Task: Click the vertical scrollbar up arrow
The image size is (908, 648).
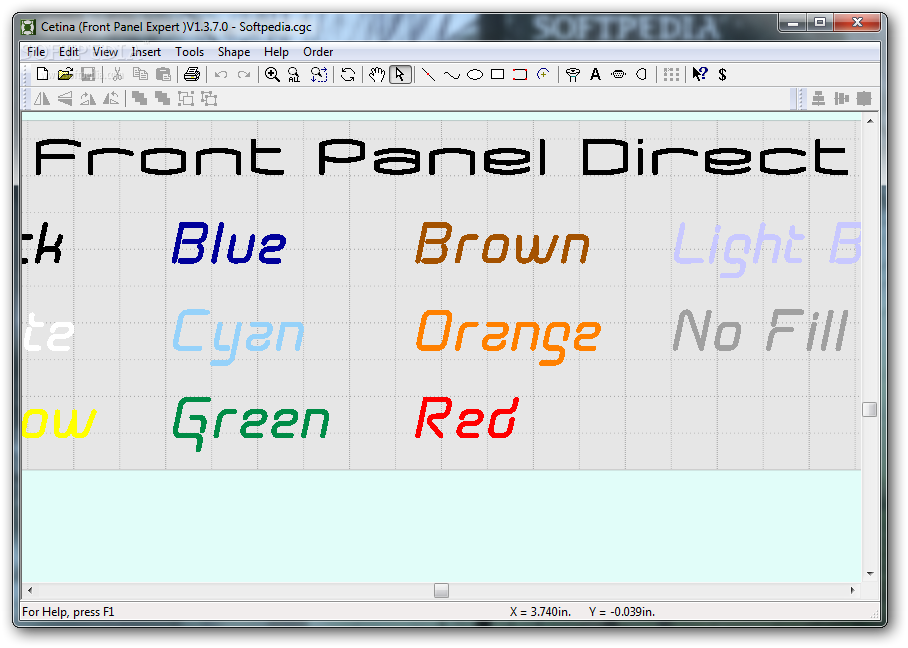Action: [x=870, y=121]
